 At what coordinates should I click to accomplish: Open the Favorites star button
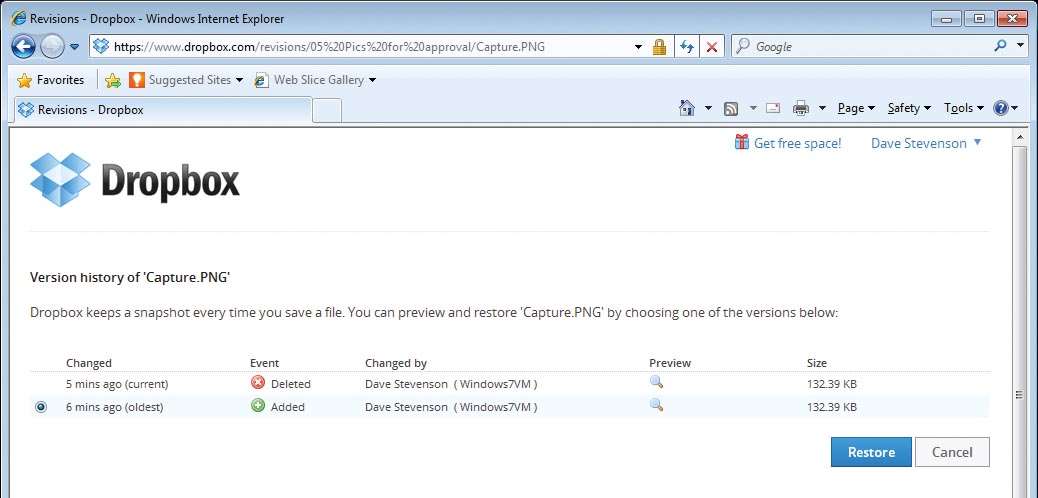pos(51,80)
